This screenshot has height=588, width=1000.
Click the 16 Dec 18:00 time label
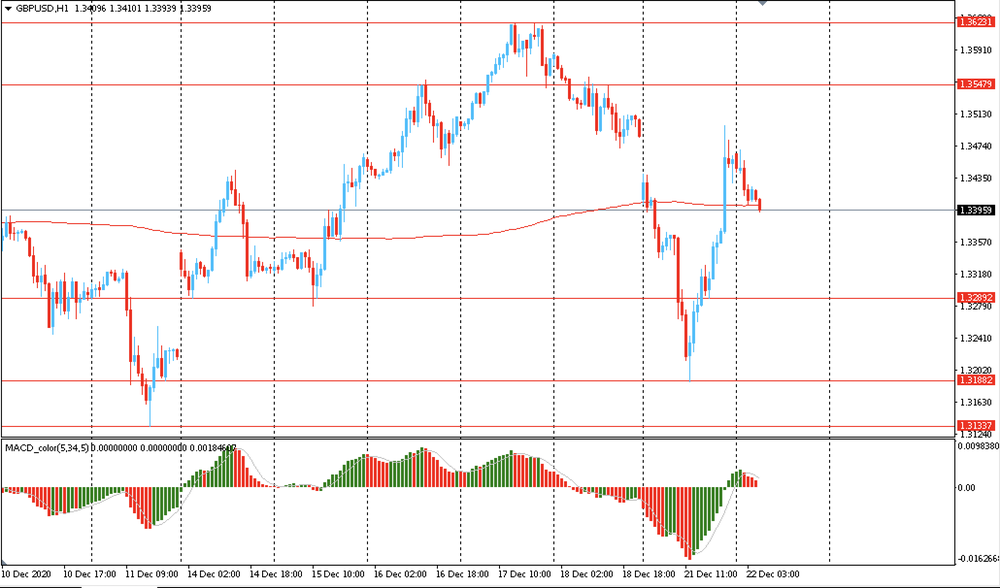462,574
